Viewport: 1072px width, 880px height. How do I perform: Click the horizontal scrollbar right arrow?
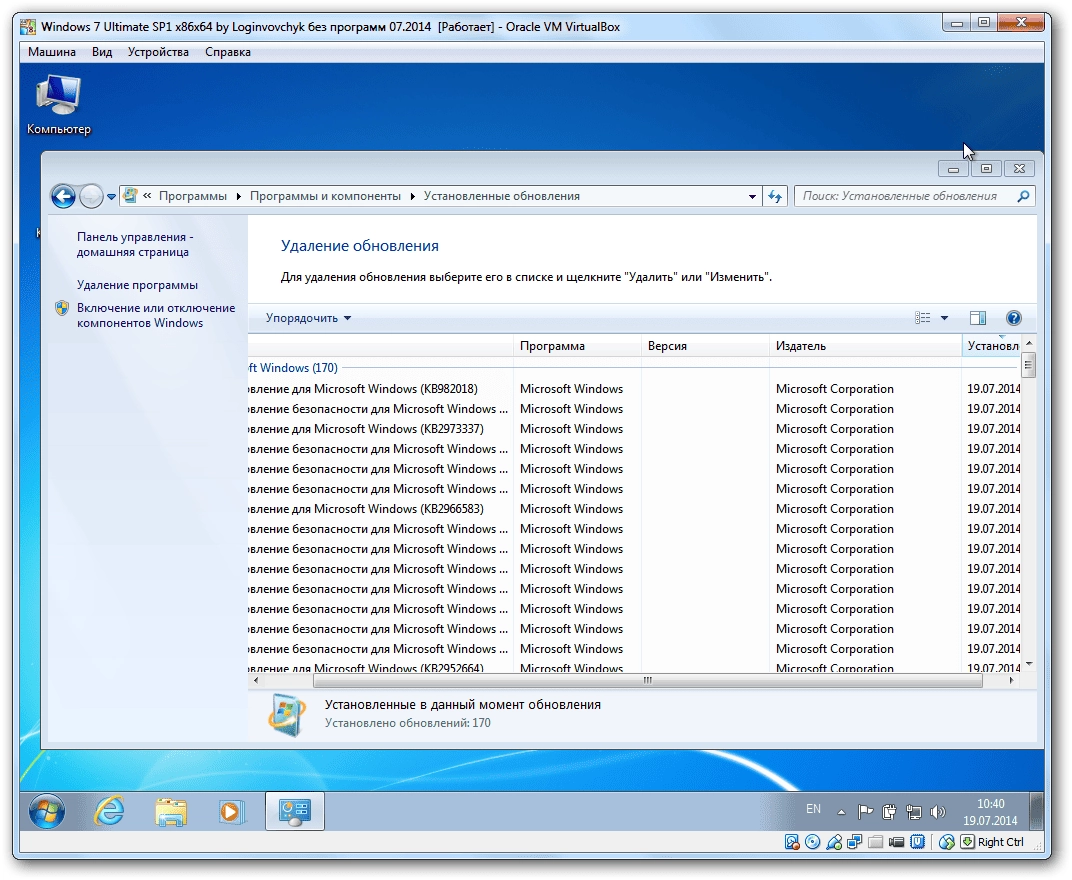point(1011,680)
